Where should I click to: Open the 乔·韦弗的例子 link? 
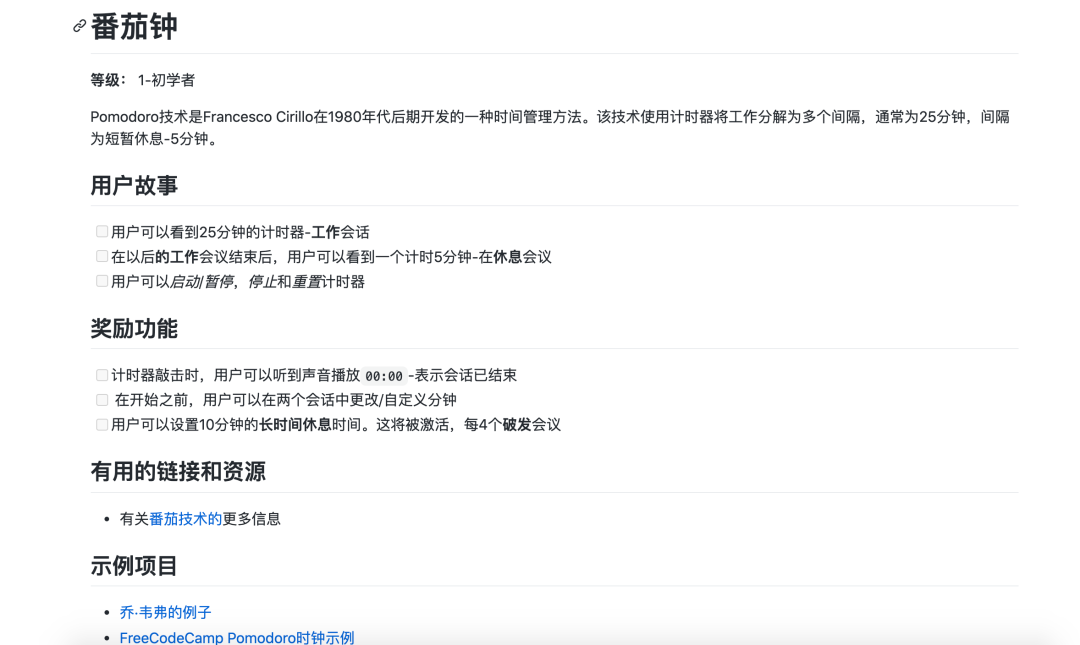pos(165,612)
